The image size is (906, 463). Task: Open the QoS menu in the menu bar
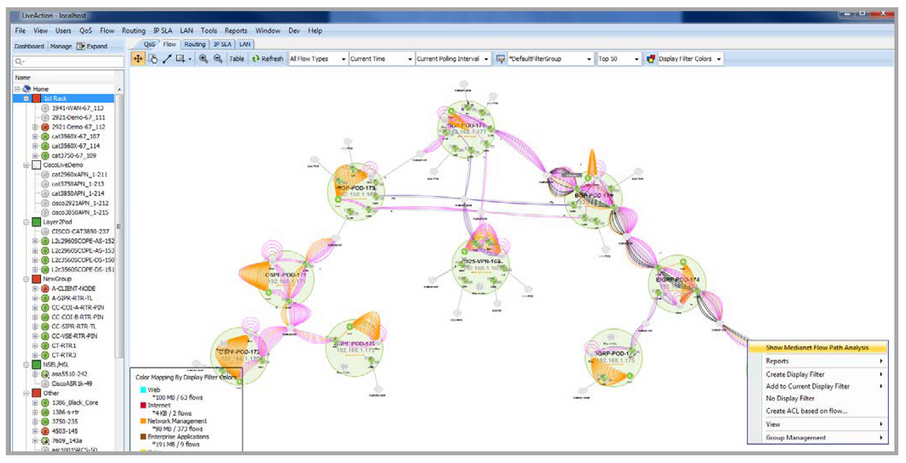click(86, 31)
